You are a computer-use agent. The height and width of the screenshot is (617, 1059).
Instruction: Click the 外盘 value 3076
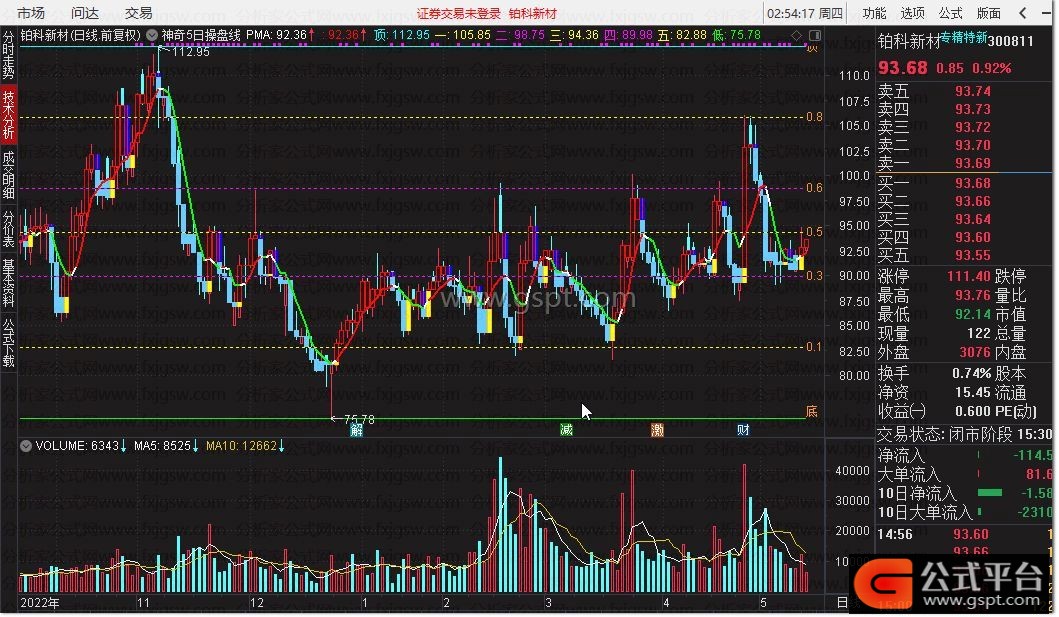click(x=975, y=352)
